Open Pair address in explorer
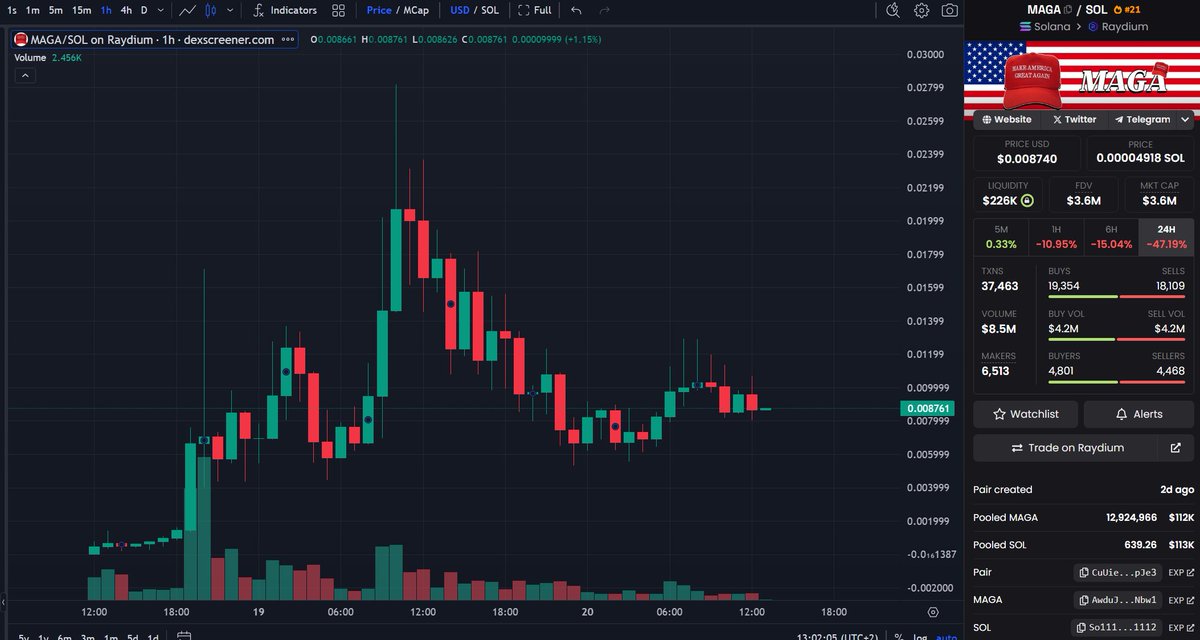This screenshot has width=1200, height=640. tap(1181, 573)
